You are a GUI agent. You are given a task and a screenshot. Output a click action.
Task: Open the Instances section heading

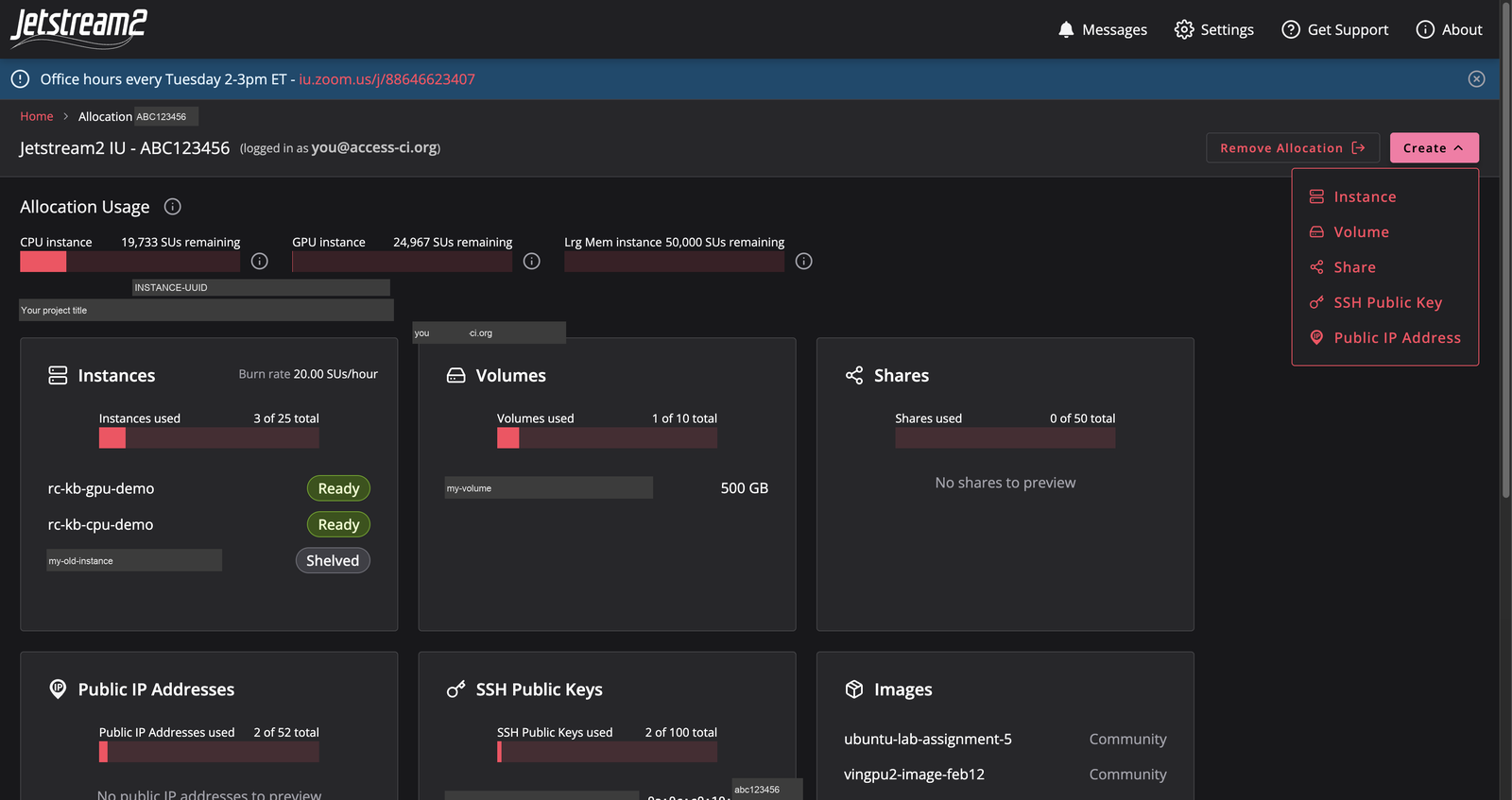[x=116, y=376]
